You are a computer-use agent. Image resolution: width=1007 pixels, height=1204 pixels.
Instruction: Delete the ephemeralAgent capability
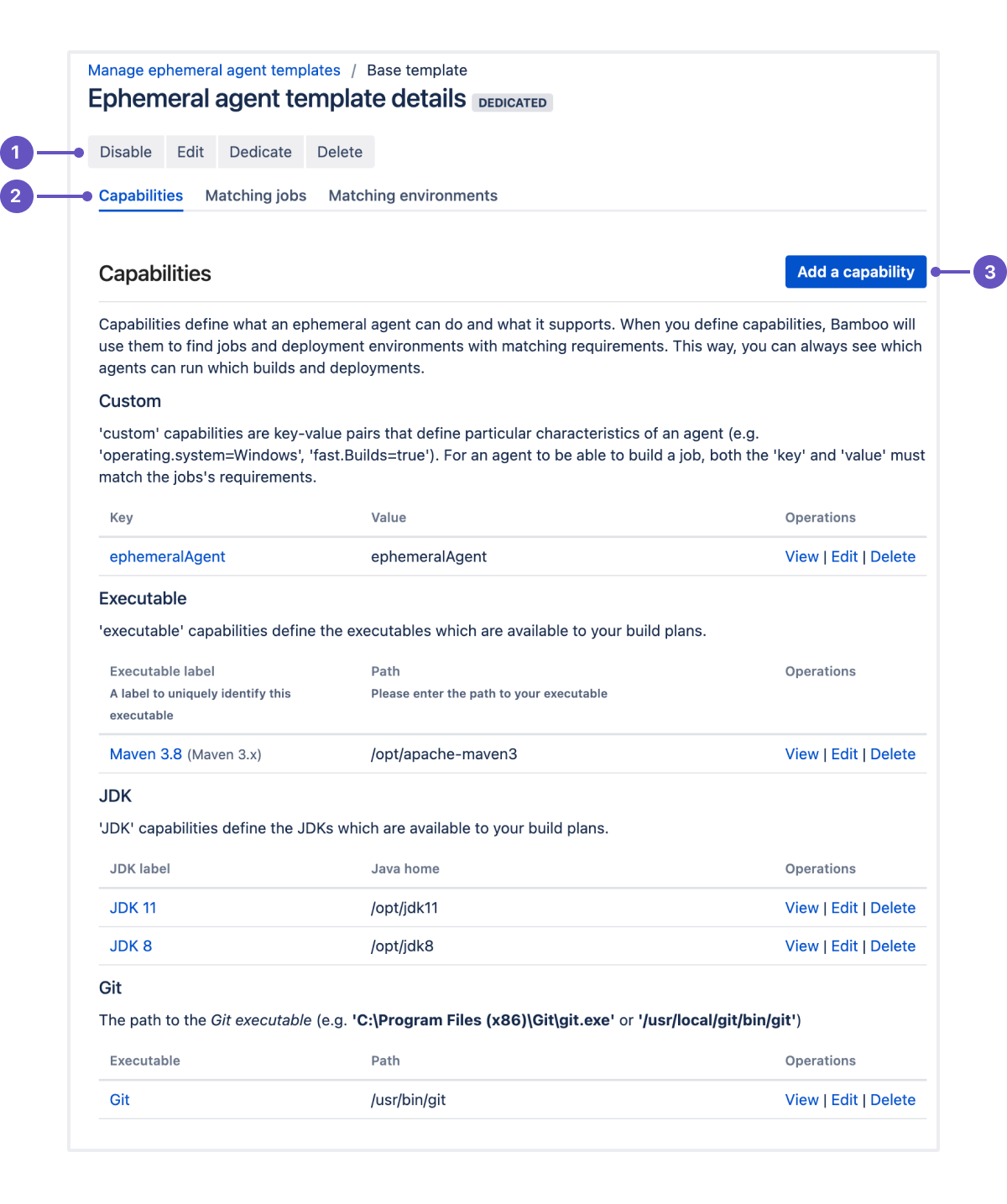click(893, 557)
